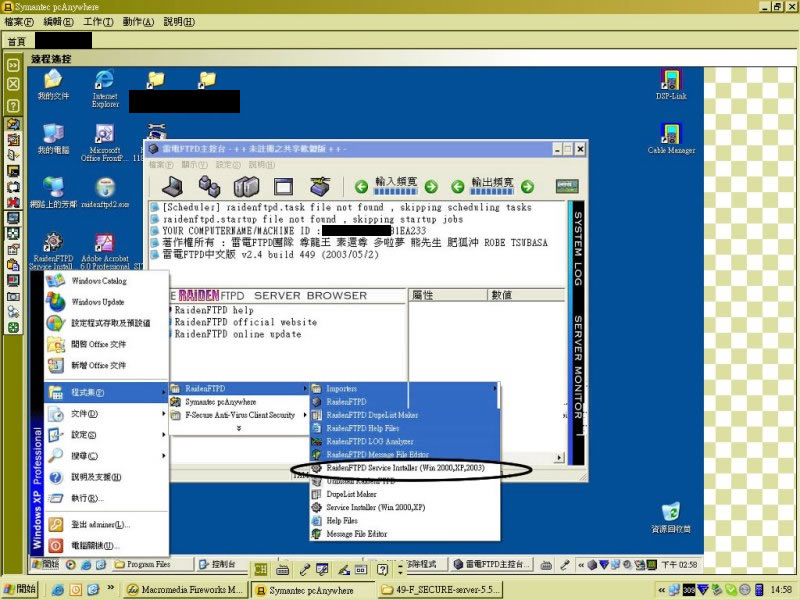Select RaidenFTPD official website tree entry
Image resolution: width=800 pixels, height=600 pixels.
tap(245, 322)
